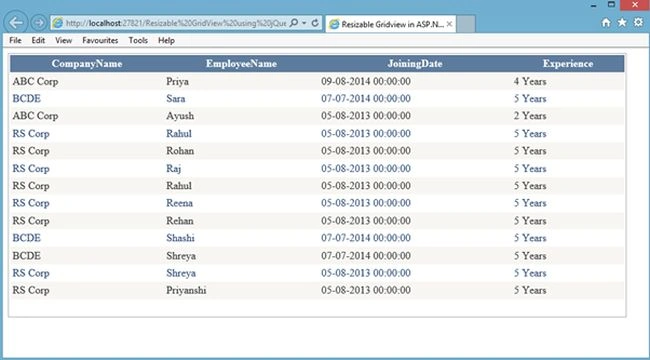Click the Experience column header
Screen dimensions: 650x360
point(568,64)
